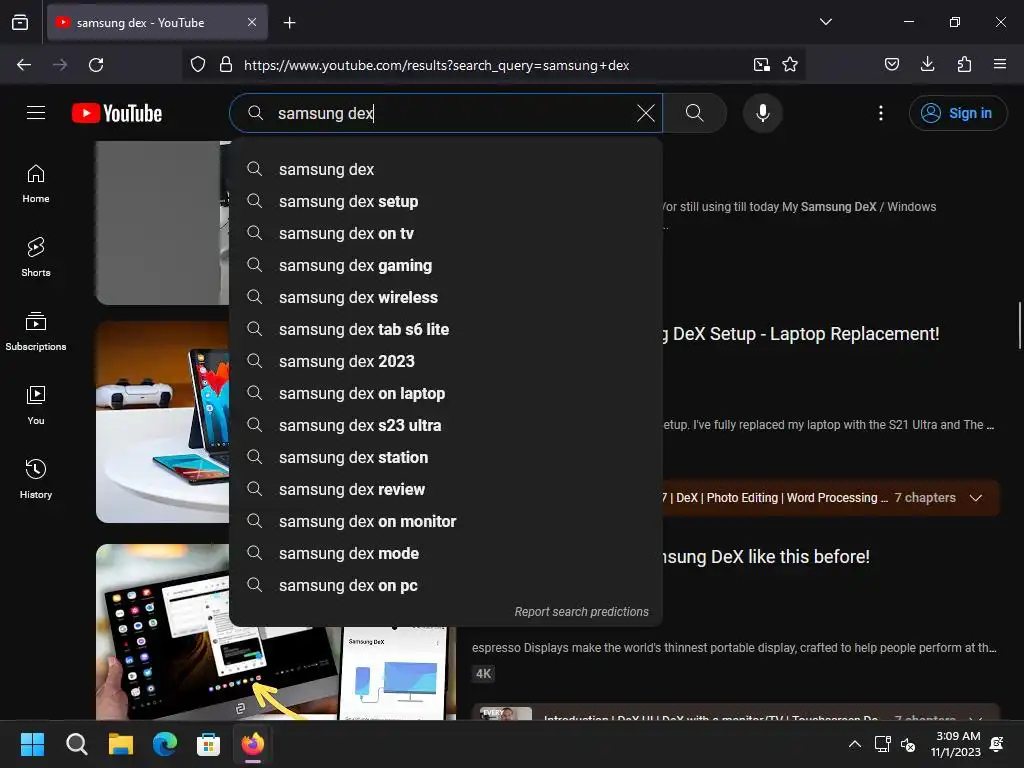The height and width of the screenshot is (768, 1024).
Task: Close the samsung dex YouTube tab
Action: pyautogui.click(x=252, y=22)
